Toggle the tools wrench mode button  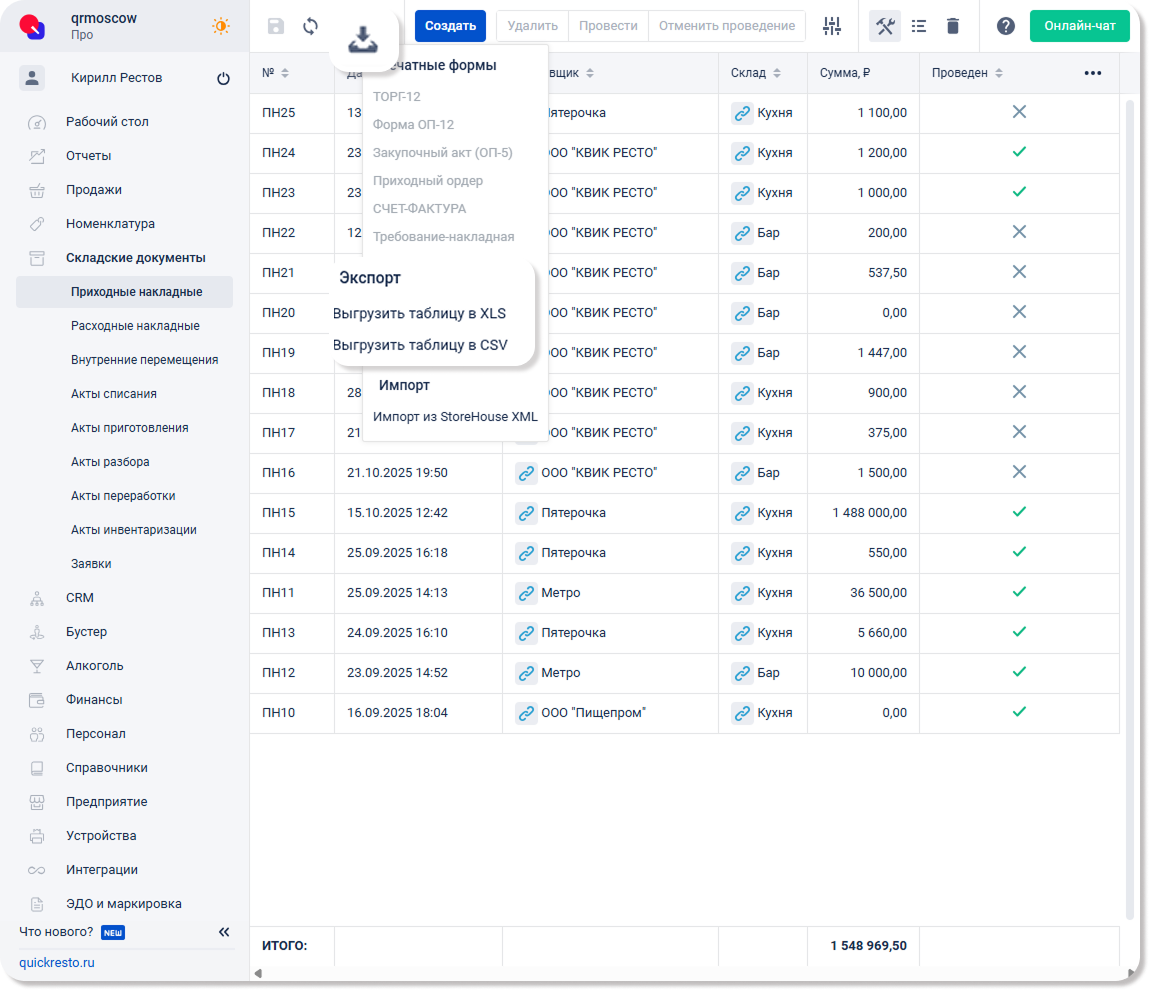pyautogui.click(x=885, y=27)
